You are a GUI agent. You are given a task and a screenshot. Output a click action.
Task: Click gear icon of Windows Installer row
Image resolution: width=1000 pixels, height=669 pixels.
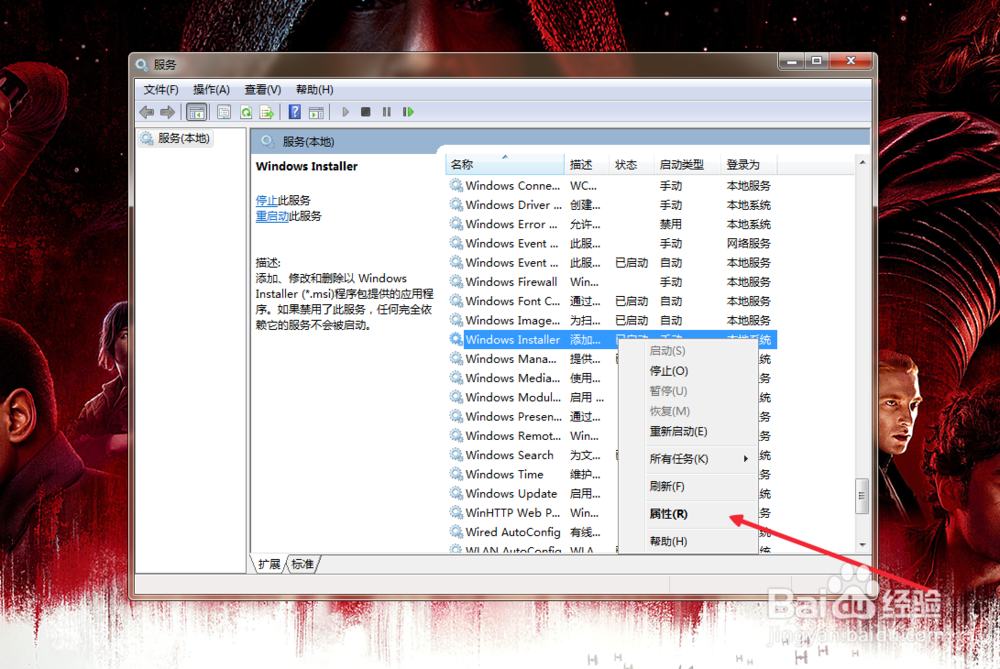click(456, 339)
